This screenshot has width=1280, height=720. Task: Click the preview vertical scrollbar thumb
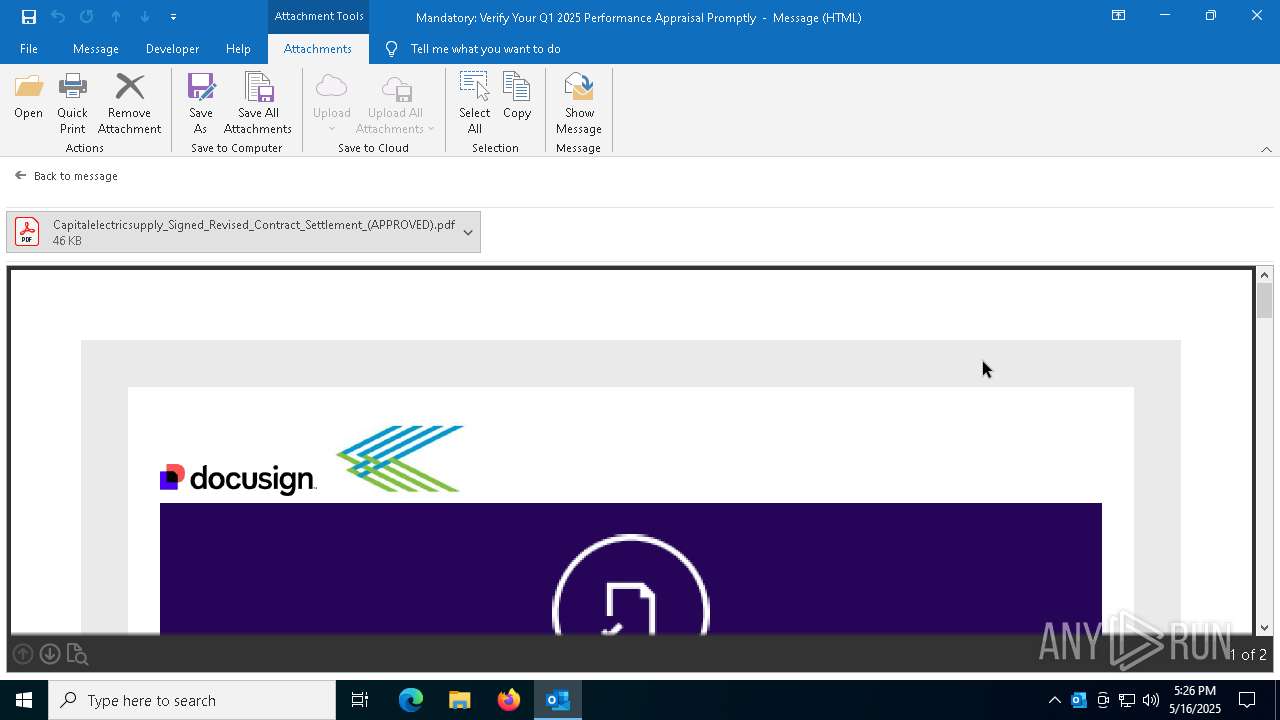click(1265, 301)
